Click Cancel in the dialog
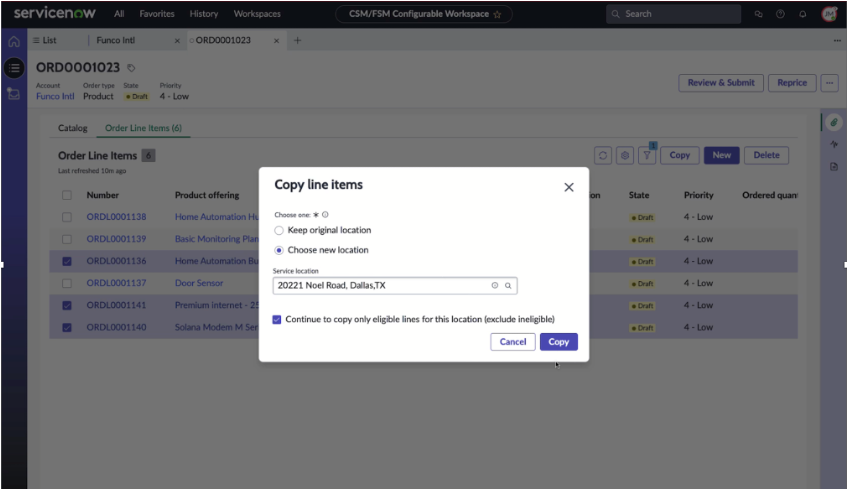The image size is (848, 490). pos(513,342)
